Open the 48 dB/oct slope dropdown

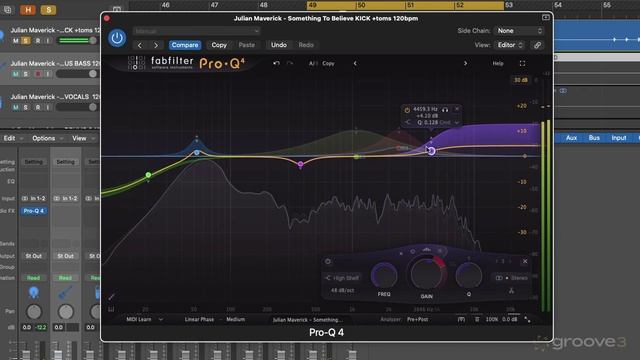(x=342, y=291)
